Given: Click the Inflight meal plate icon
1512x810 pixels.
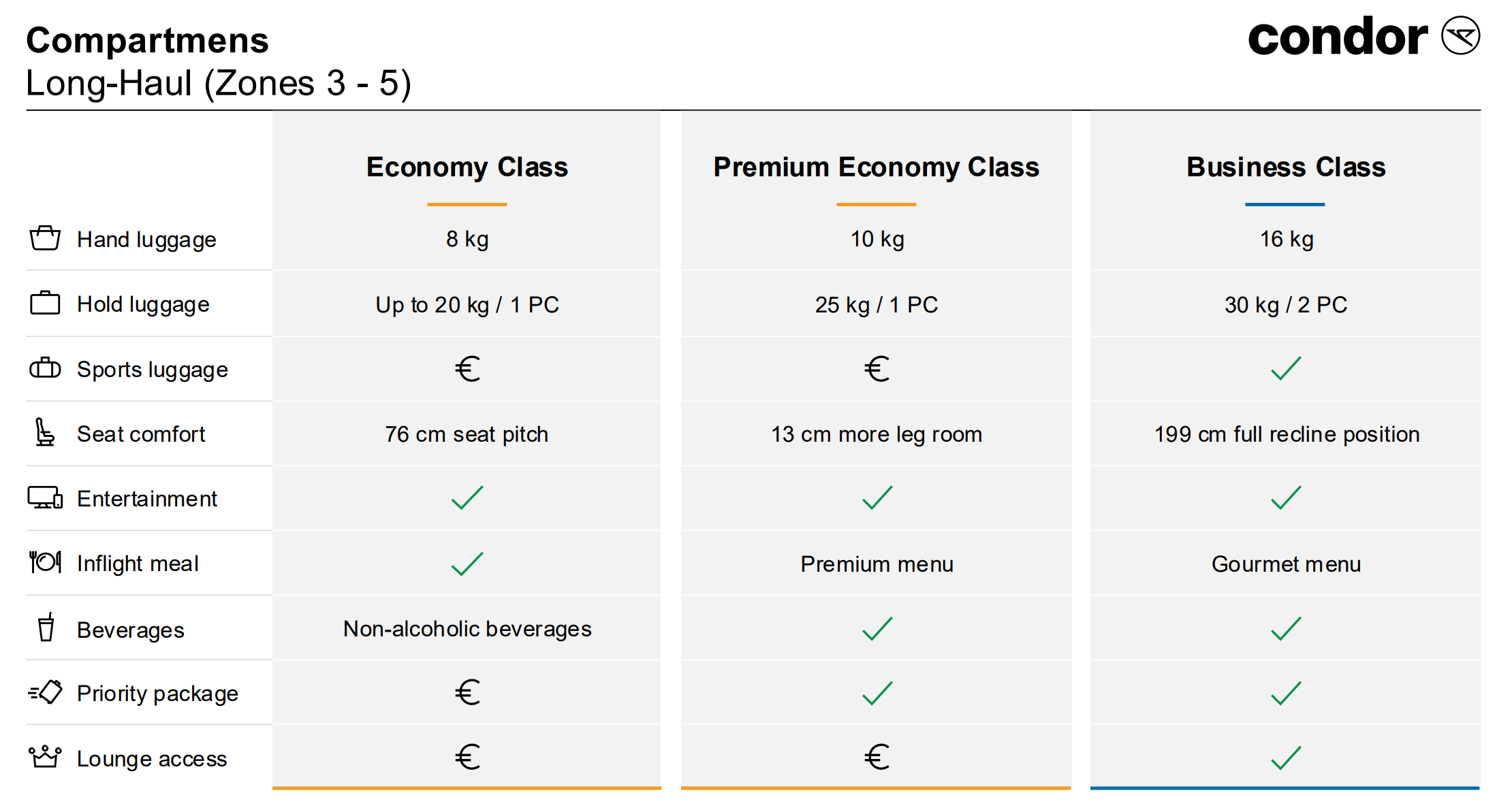Looking at the screenshot, I should pyautogui.click(x=45, y=562).
